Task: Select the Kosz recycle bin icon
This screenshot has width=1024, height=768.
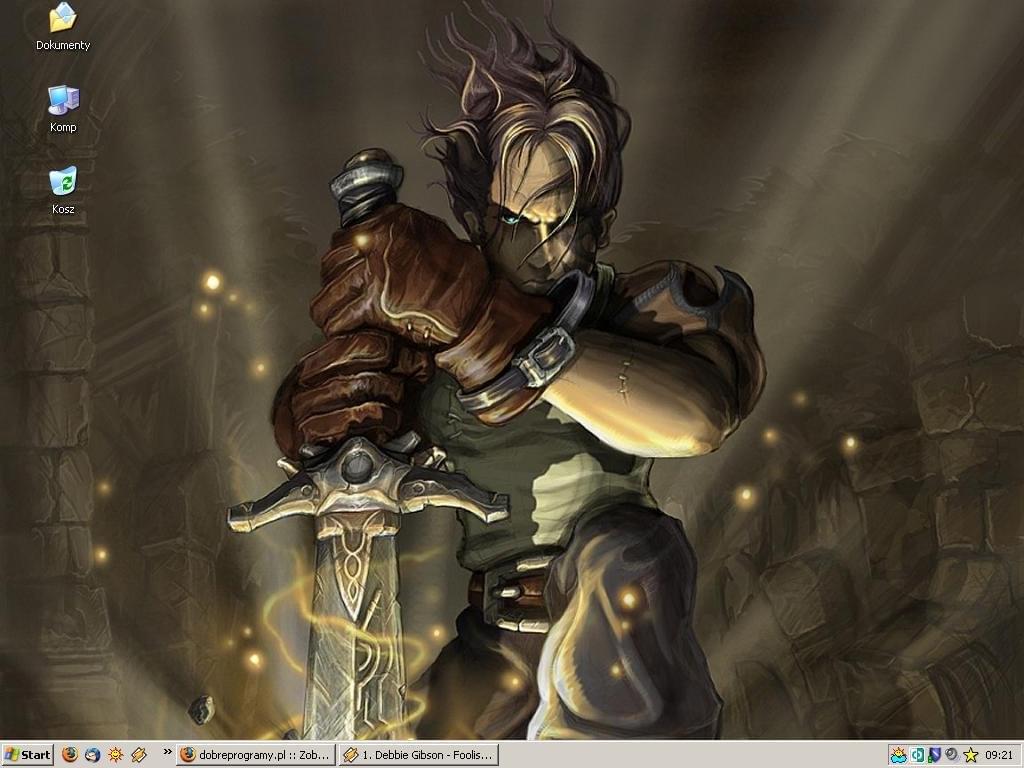Action: (63, 191)
